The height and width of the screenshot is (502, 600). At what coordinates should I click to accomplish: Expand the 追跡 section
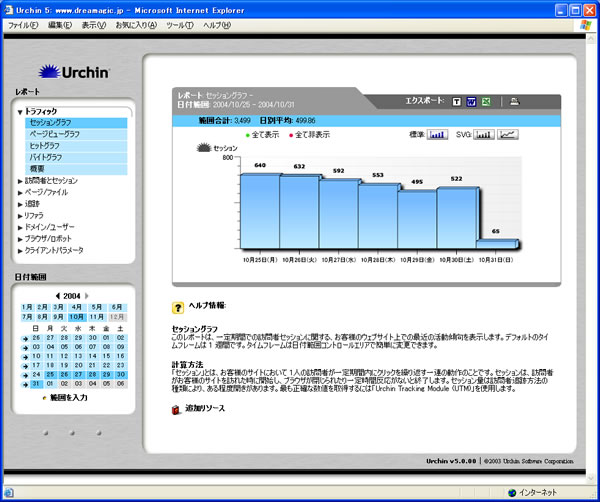coord(20,204)
